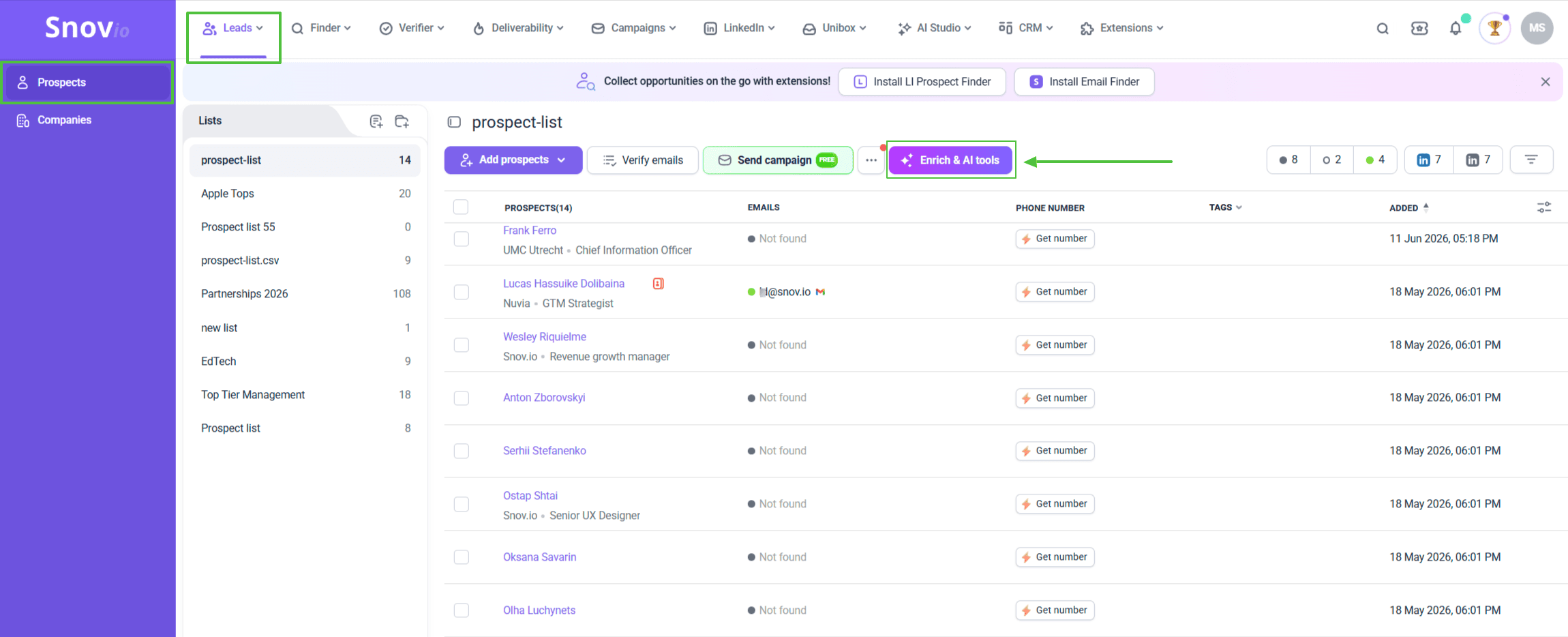Get phone number for Lucas Hassuike Dolibaina
The width and height of the screenshot is (1568, 637).
pyautogui.click(x=1055, y=292)
